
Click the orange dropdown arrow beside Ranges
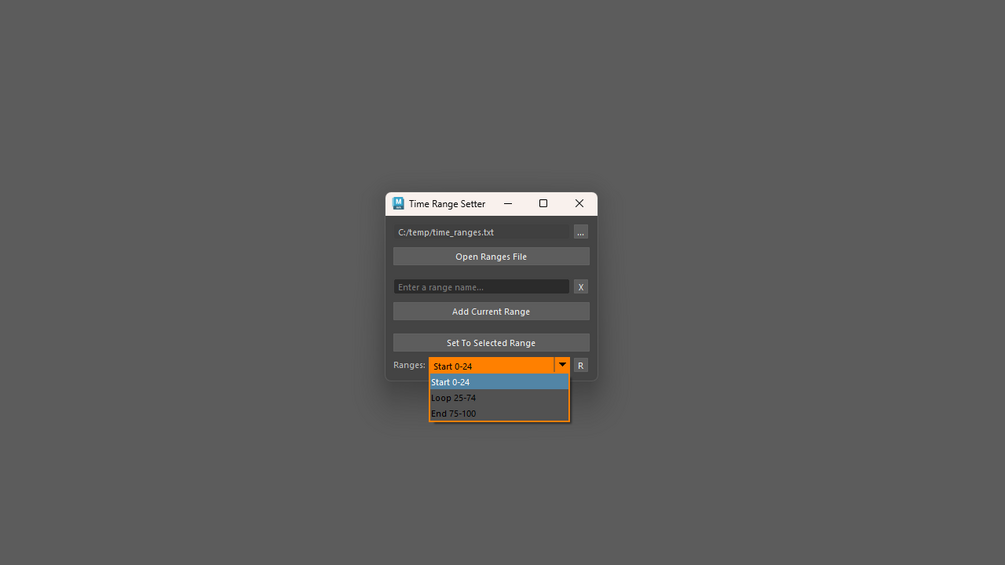(562, 365)
